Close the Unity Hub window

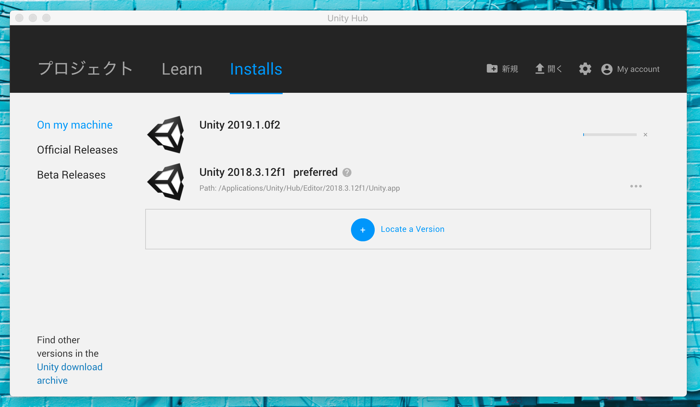click(x=20, y=18)
